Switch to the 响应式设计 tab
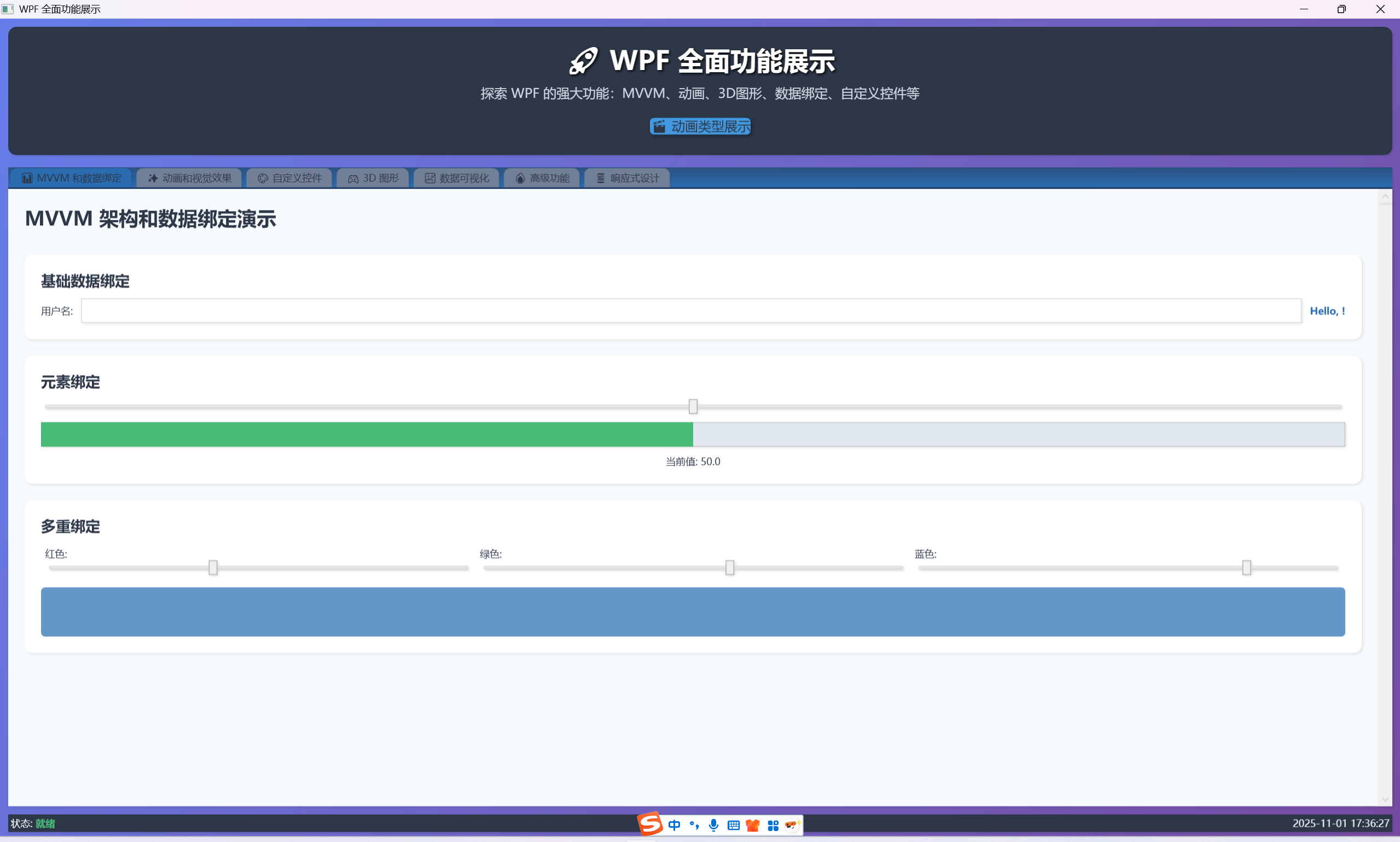 pyautogui.click(x=628, y=178)
